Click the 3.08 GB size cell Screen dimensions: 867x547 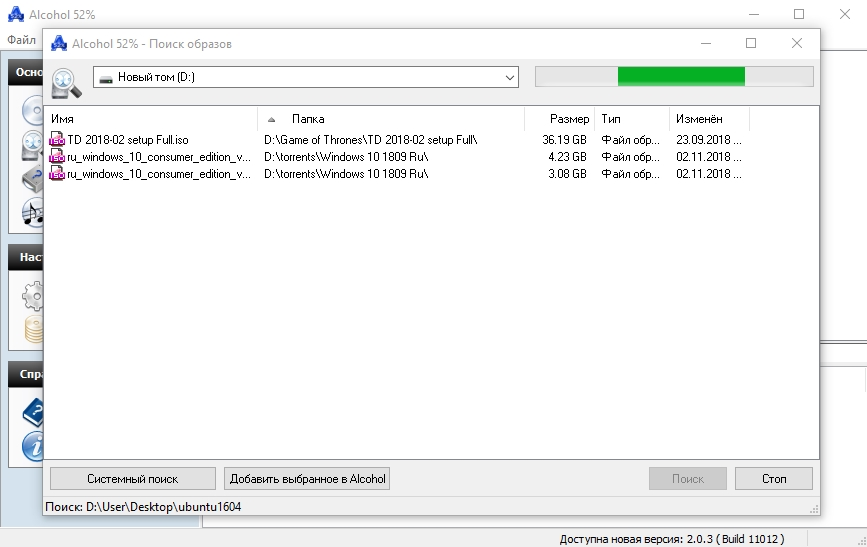point(567,174)
